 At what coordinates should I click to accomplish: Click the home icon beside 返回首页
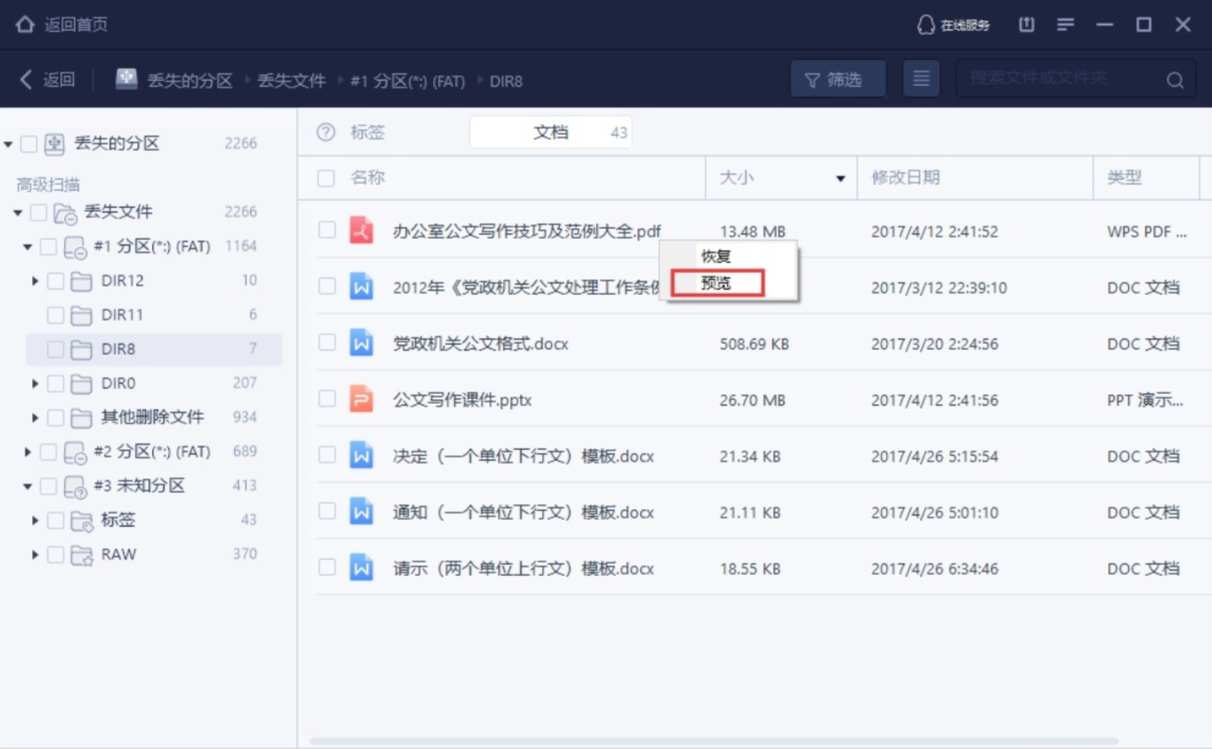tap(25, 24)
